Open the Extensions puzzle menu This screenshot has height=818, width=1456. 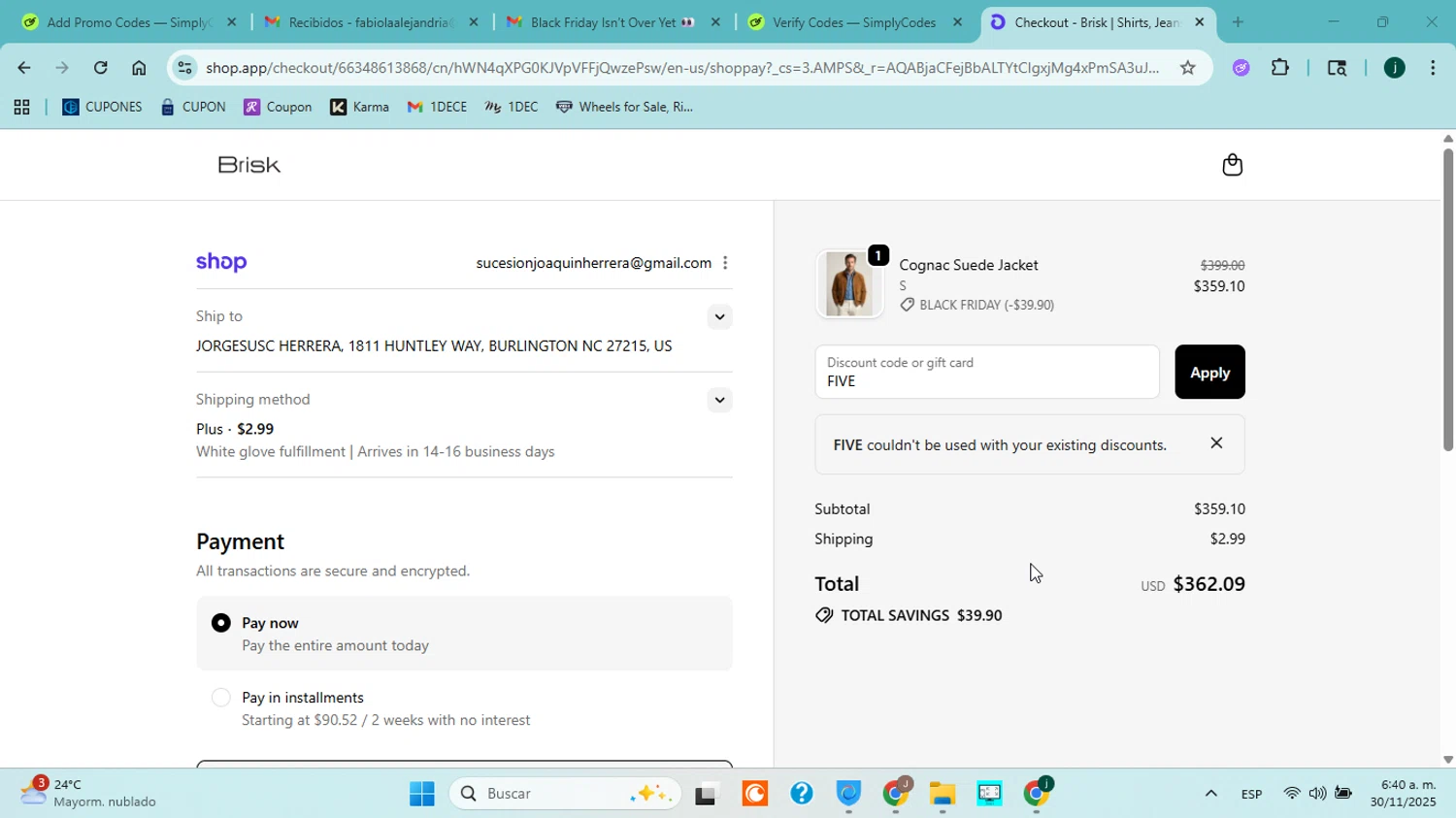(1280, 68)
